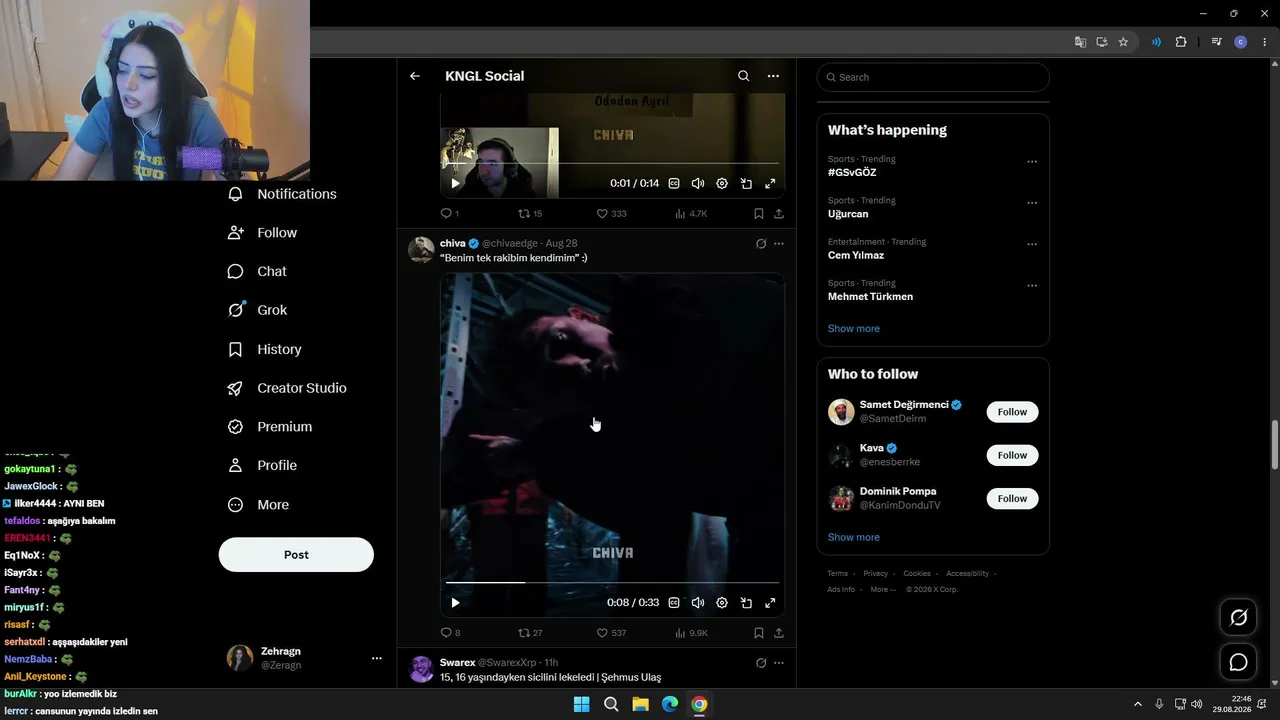Open Chrome extensions puzzle icon
Viewport: 1280px width, 720px height.
pos(1181,42)
